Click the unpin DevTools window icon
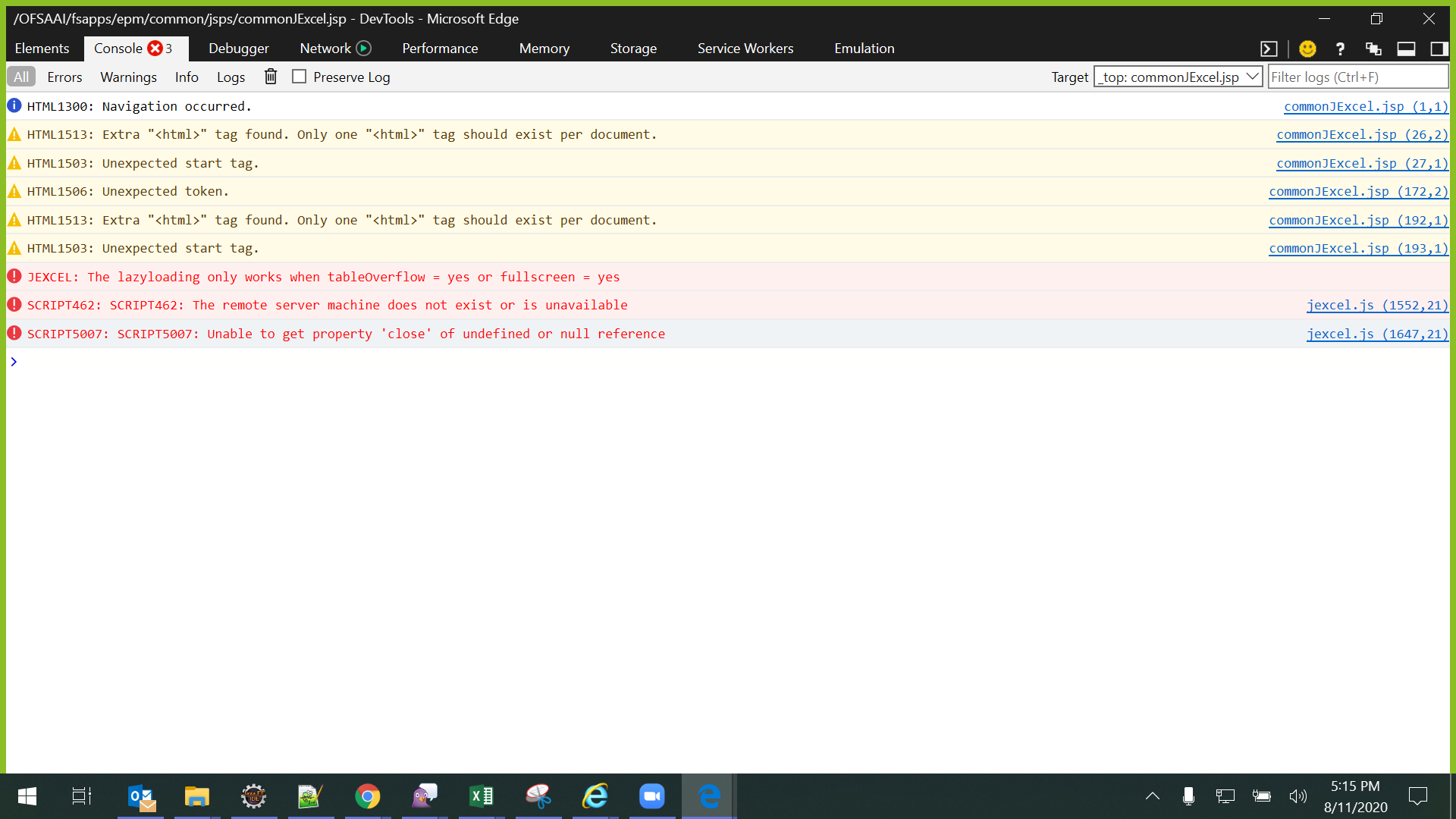This screenshot has width=1456, height=819. (1374, 49)
